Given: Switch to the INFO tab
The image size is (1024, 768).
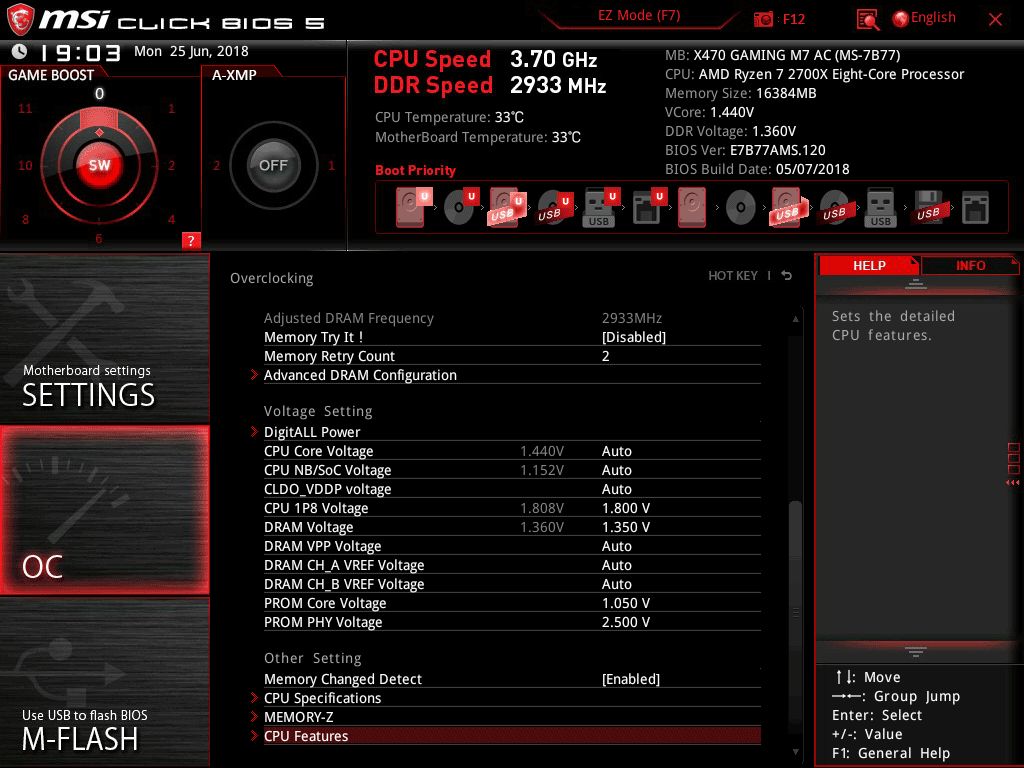Looking at the screenshot, I should 970,265.
